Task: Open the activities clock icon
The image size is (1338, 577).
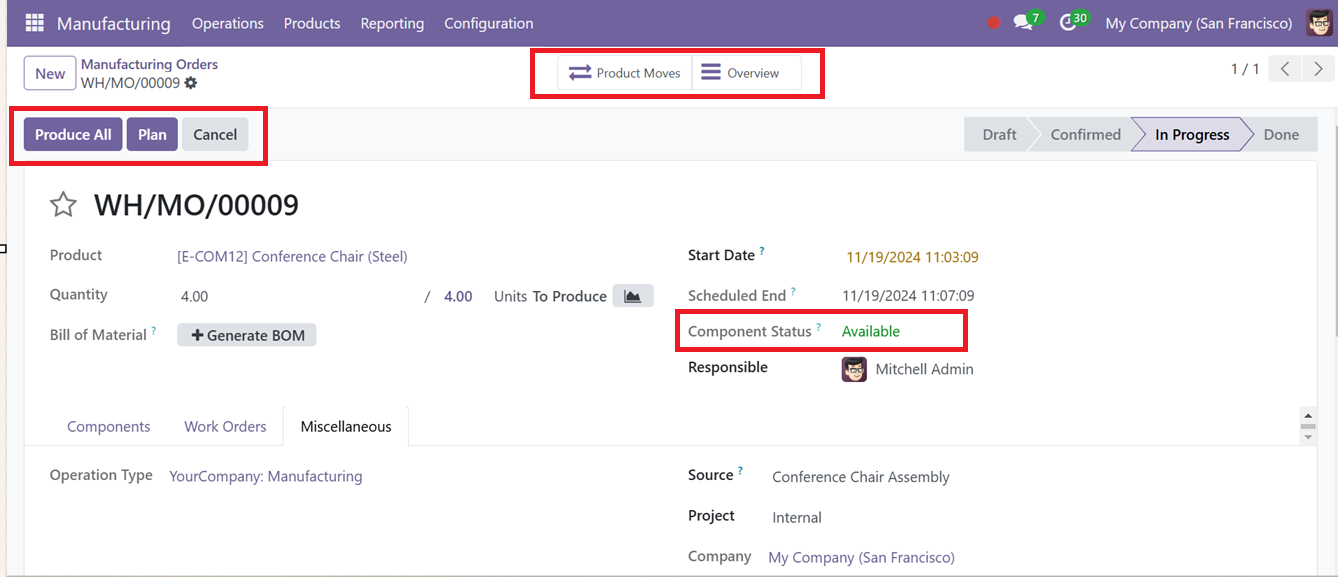Action: 1068,23
